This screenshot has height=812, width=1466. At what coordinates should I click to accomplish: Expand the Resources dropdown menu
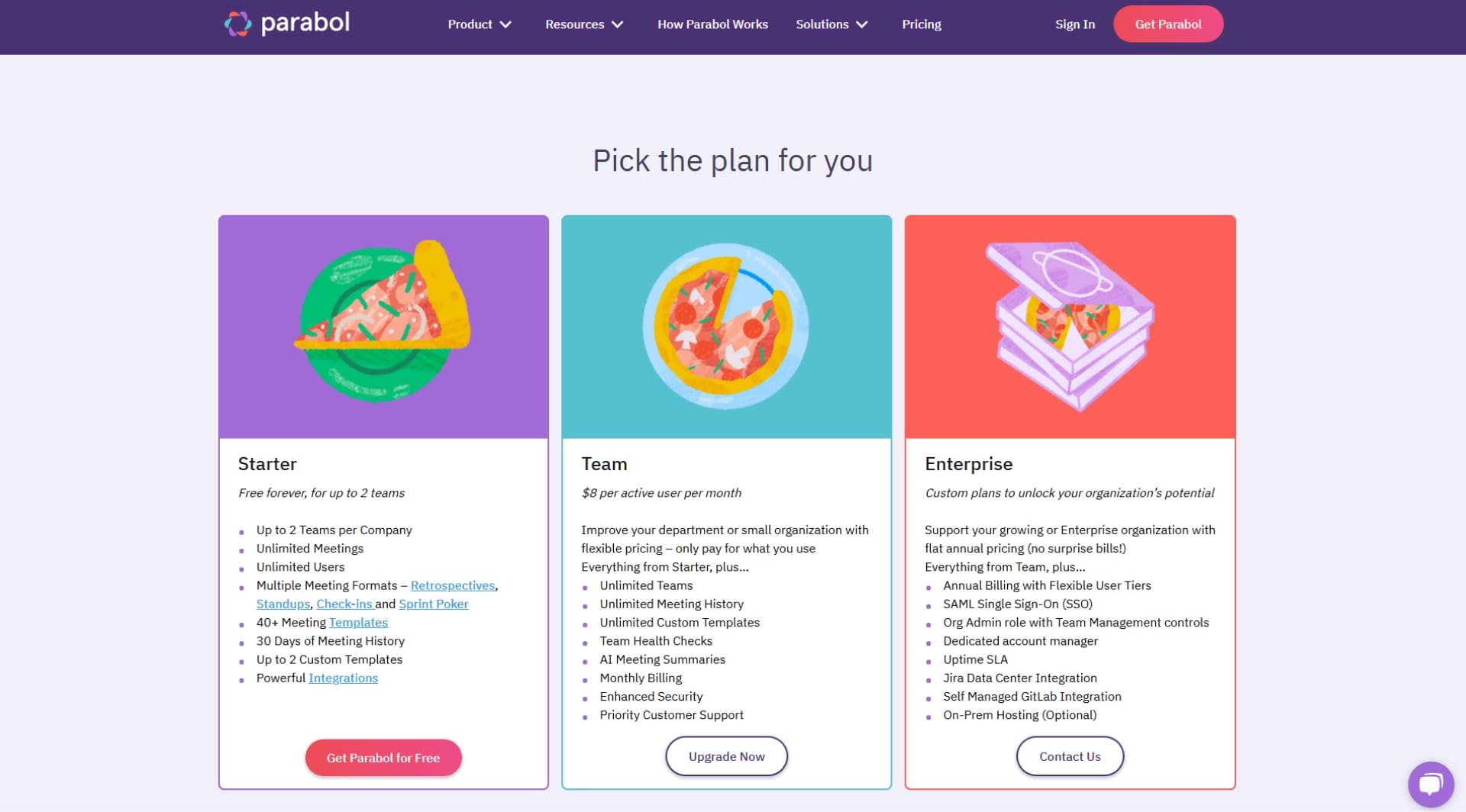(x=584, y=24)
